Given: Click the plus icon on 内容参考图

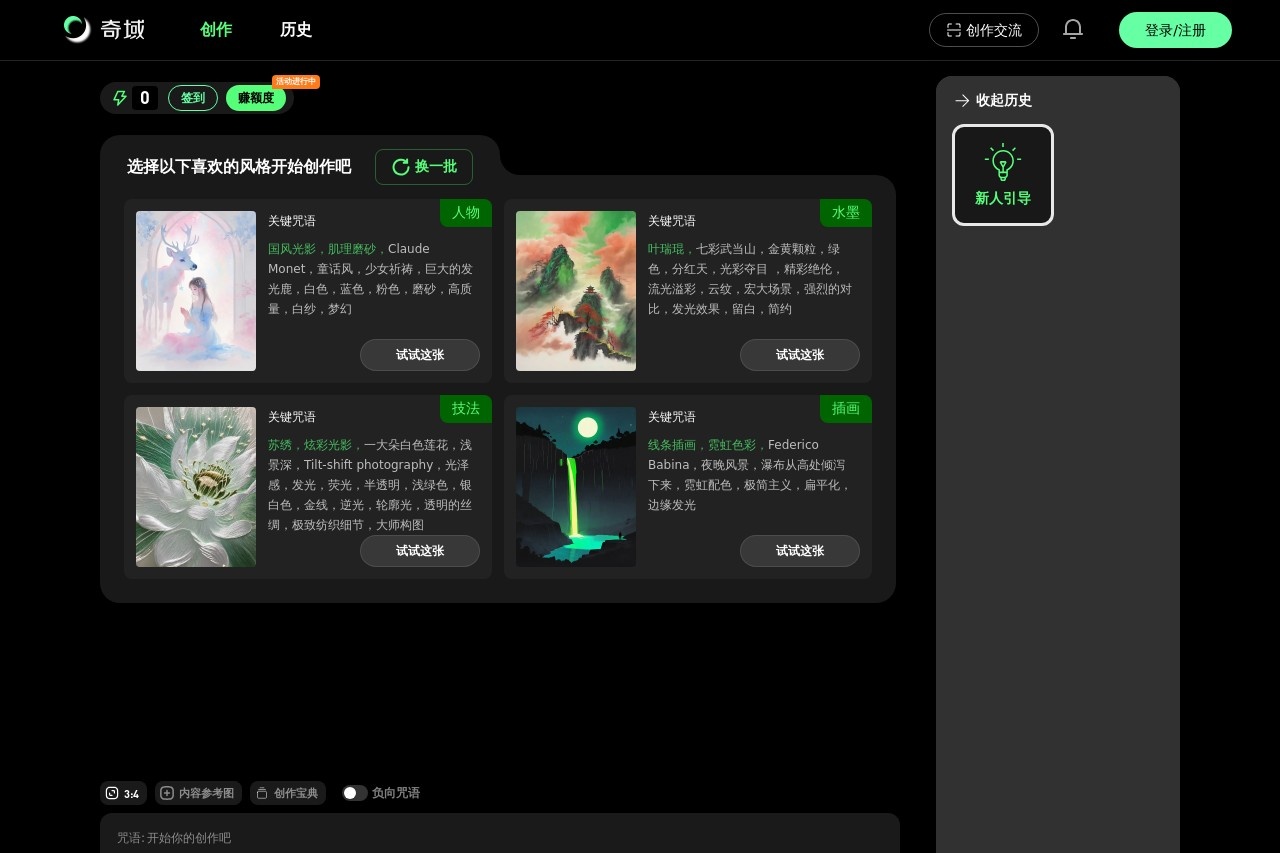Looking at the screenshot, I should pos(166,793).
